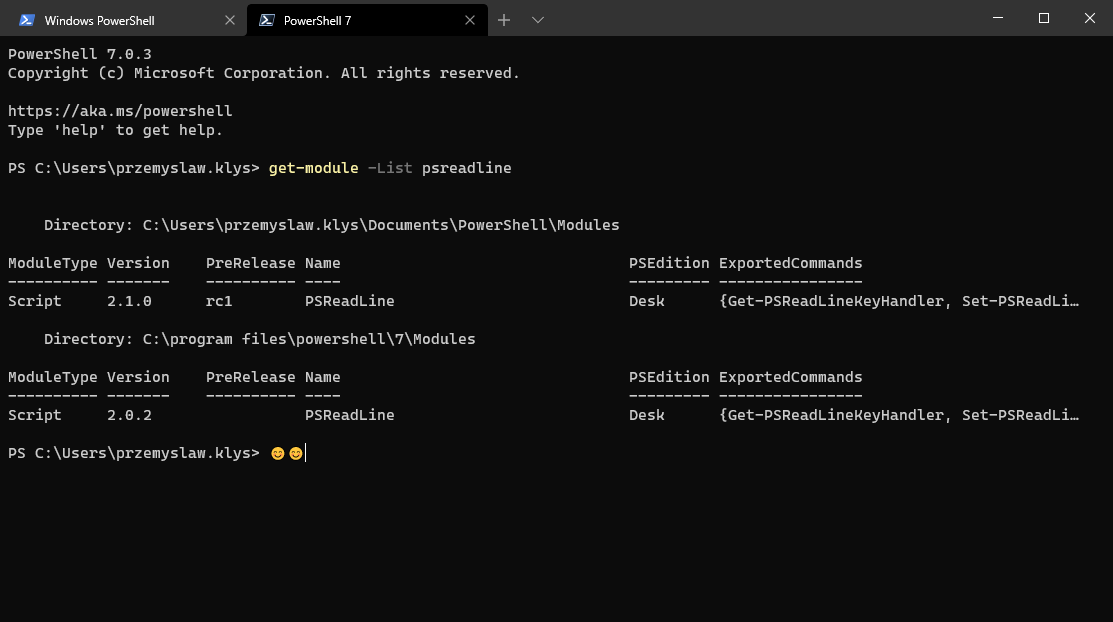Open a new tab with the plus icon
The height and width of the screenshot is (622, 1113).
tap(504, 19)
